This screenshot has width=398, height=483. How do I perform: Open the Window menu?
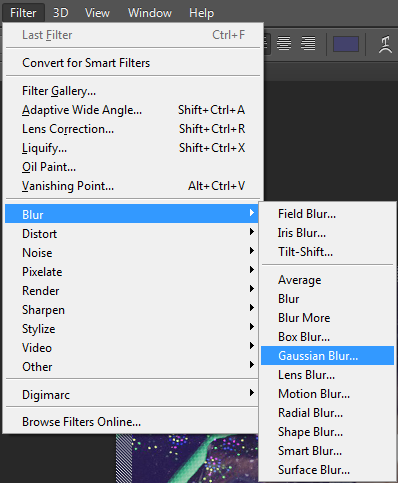(150, 13)
